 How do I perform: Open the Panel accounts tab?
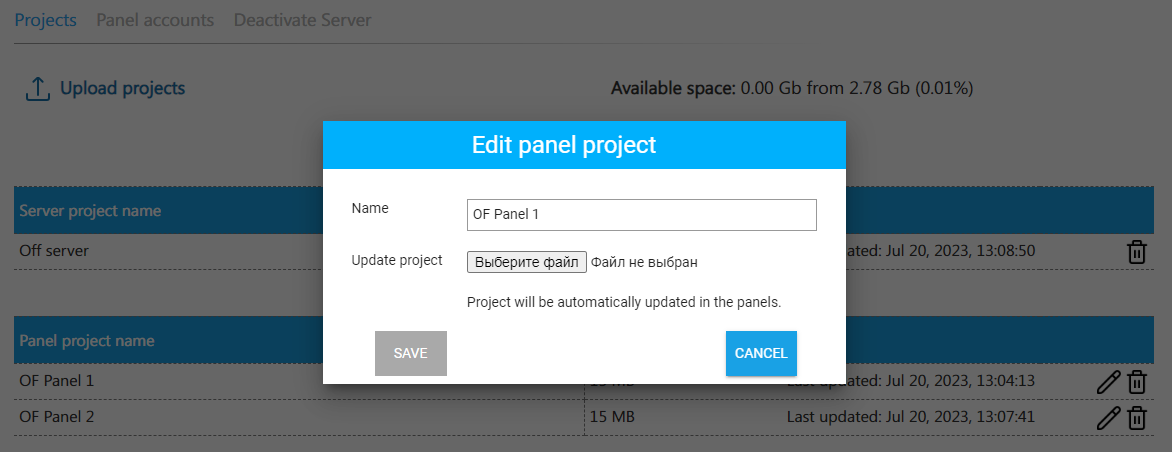(155, 20)
